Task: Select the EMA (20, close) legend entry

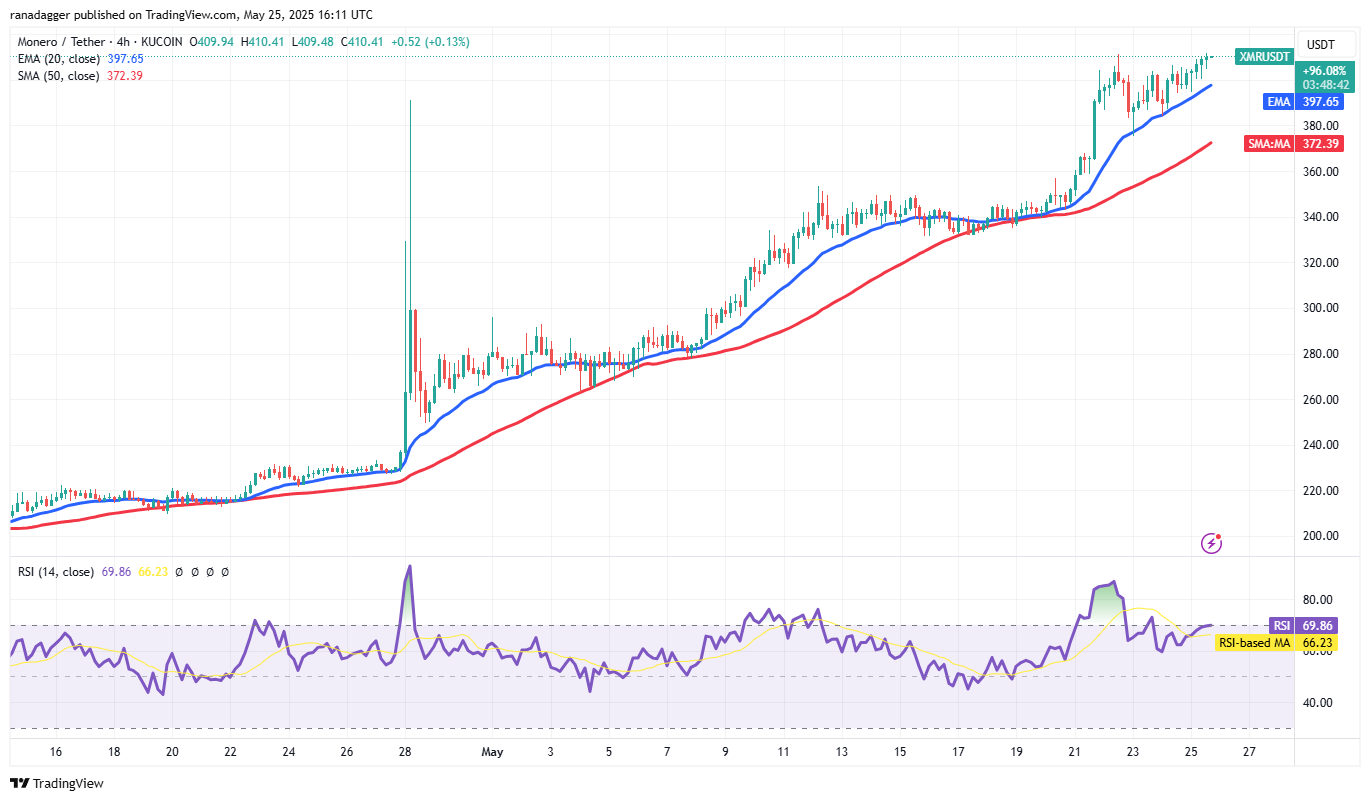Action: (x=58, y=59)
